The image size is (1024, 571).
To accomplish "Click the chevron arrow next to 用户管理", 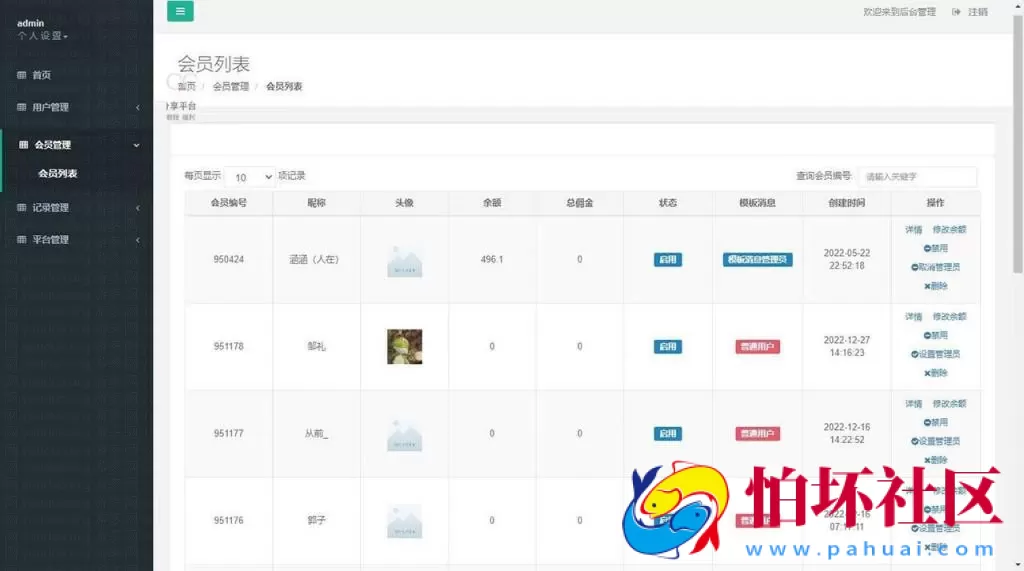I will [x=138, y=107].
